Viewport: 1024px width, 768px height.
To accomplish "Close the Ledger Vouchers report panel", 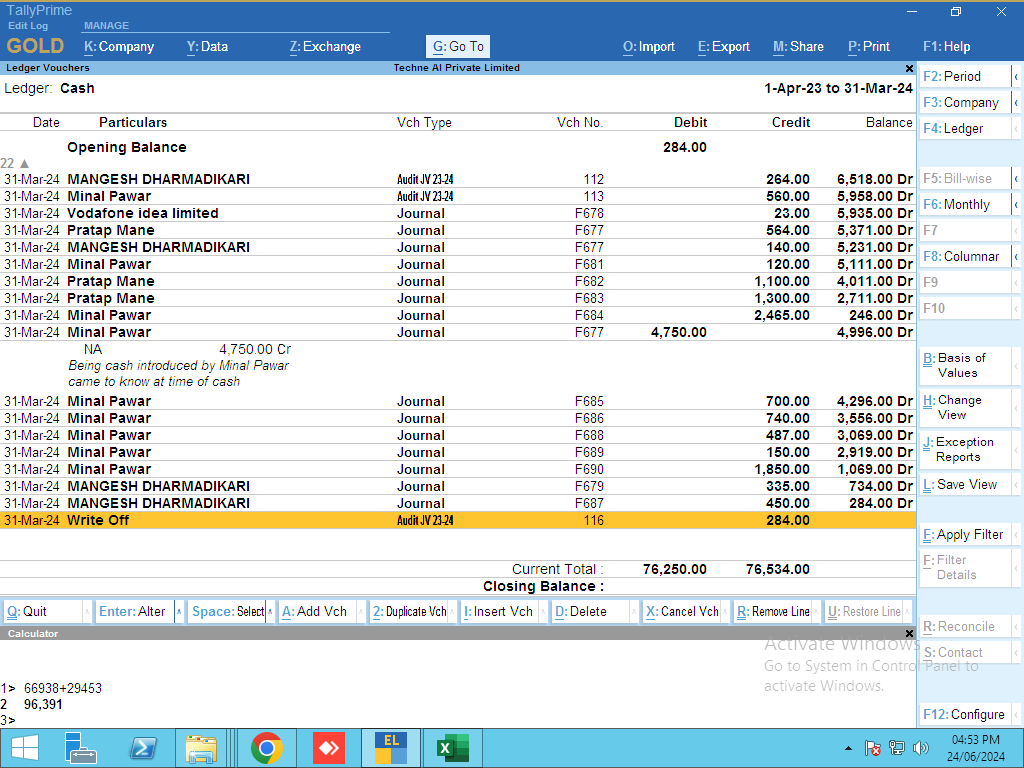I will [909, 68].
